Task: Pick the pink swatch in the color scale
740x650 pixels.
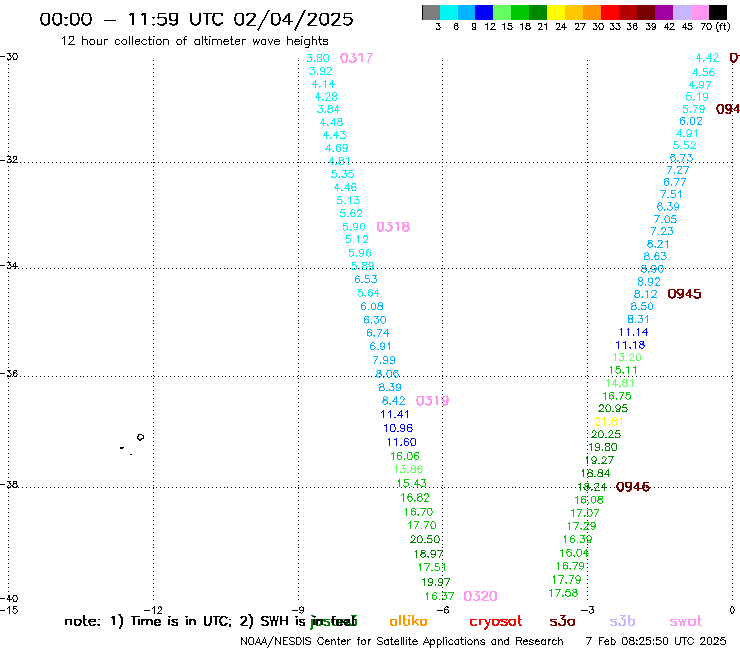Action: (x=700, y=12)
